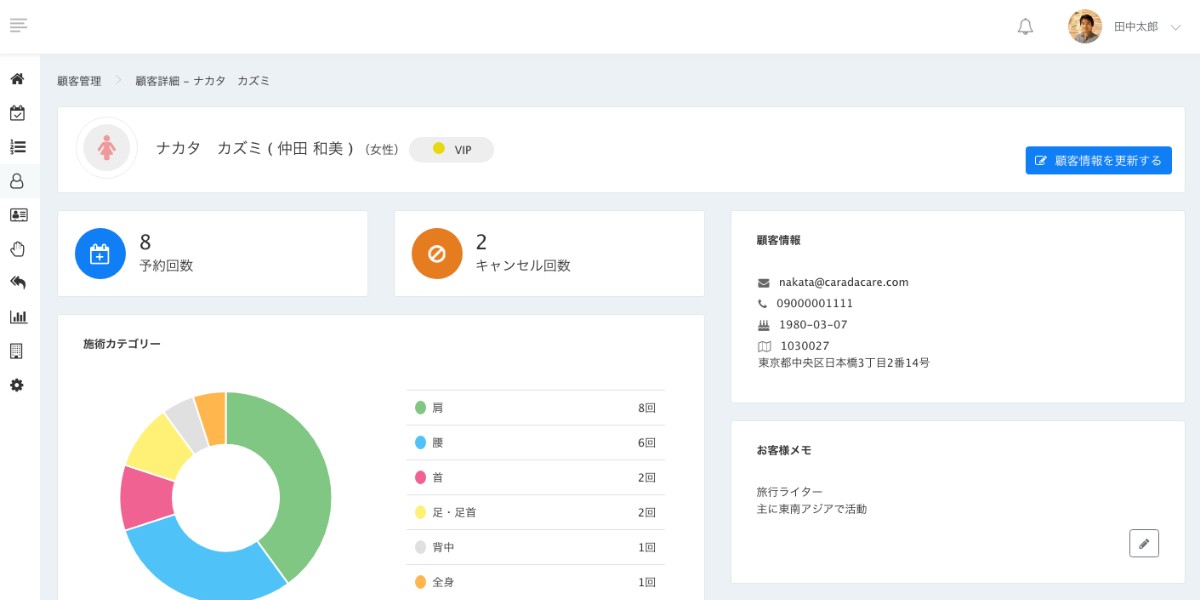Click the お客様メモ heading
The height and width of the screenshot is (600, 1200).
pyautogui.click(x=784, y=451)
